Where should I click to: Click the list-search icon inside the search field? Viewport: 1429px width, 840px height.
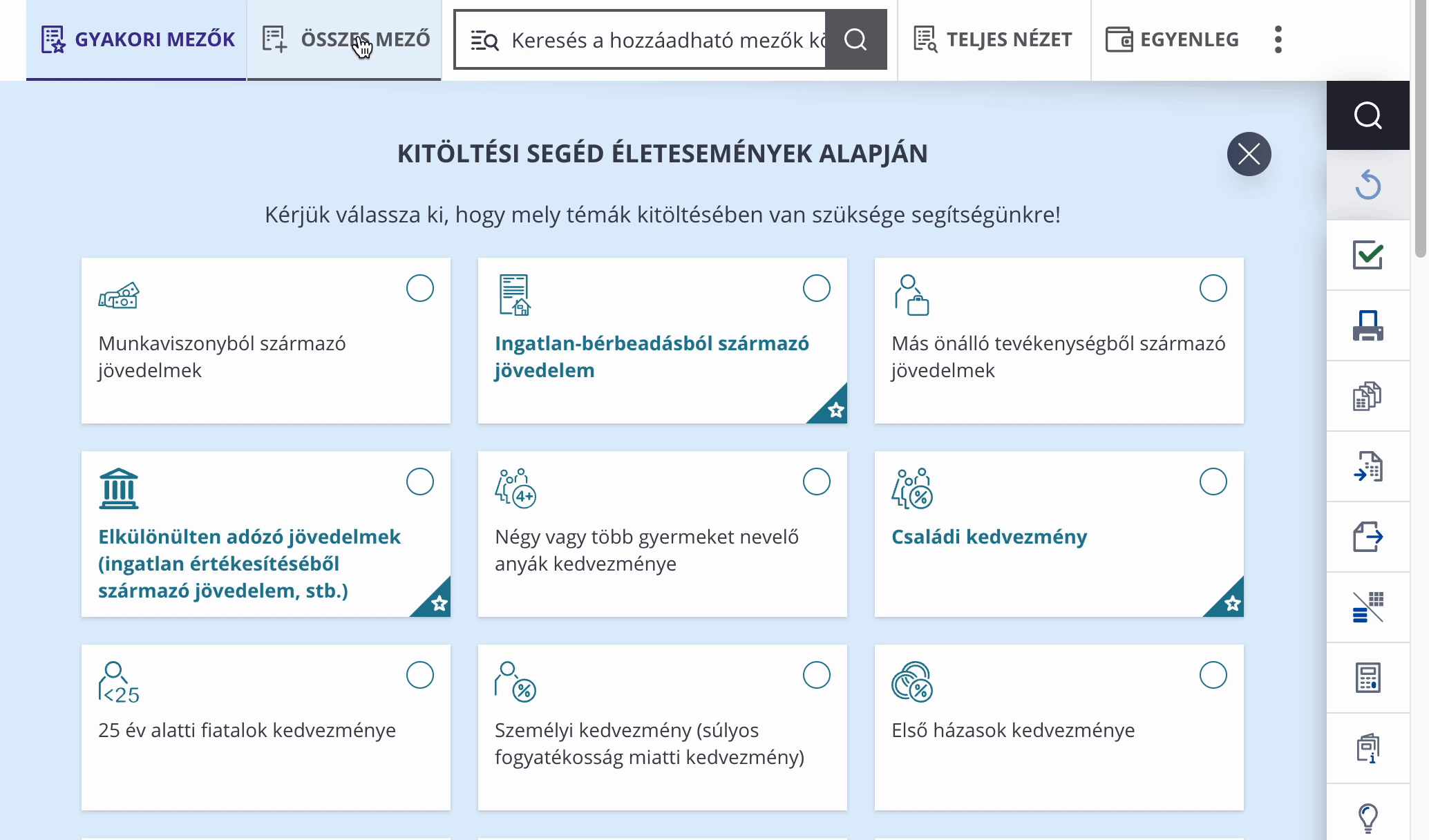[x=484, y=41]
